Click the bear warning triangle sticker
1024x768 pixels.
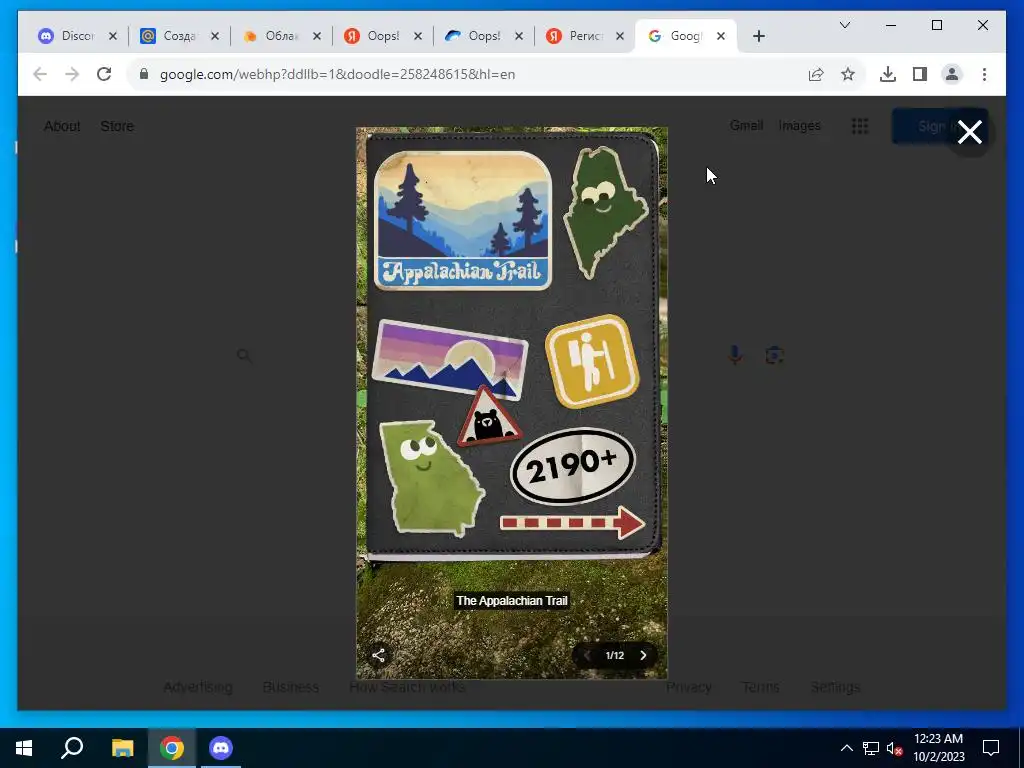point(488,418)
